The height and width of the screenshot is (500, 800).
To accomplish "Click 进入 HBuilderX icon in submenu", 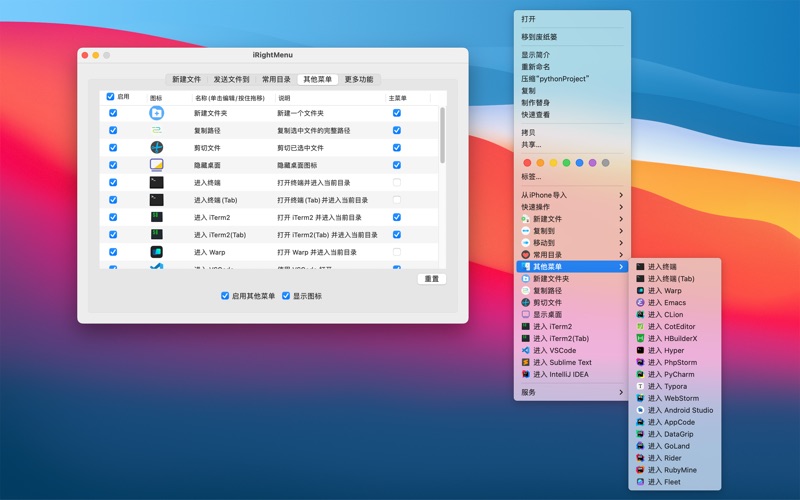I will pos(640,338).
